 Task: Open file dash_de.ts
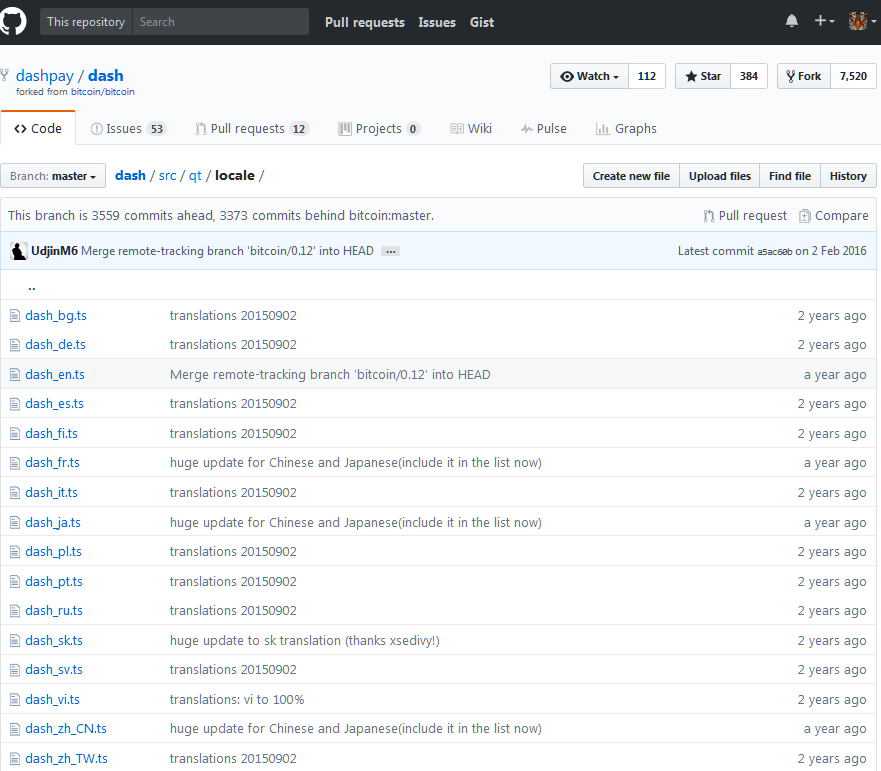(56, 344)
